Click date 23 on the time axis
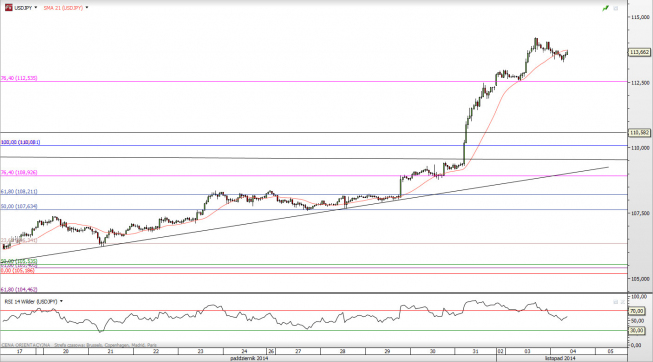This screenshot has height=362, width=653. tap(200, 351)
